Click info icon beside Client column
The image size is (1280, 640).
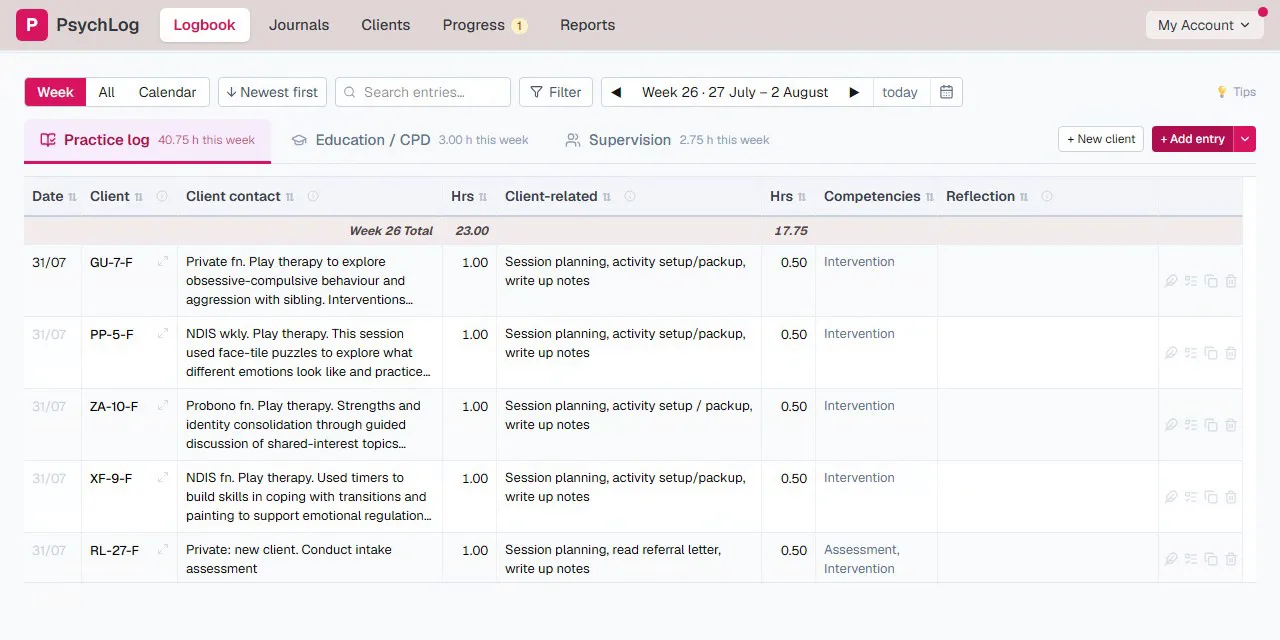162,196
